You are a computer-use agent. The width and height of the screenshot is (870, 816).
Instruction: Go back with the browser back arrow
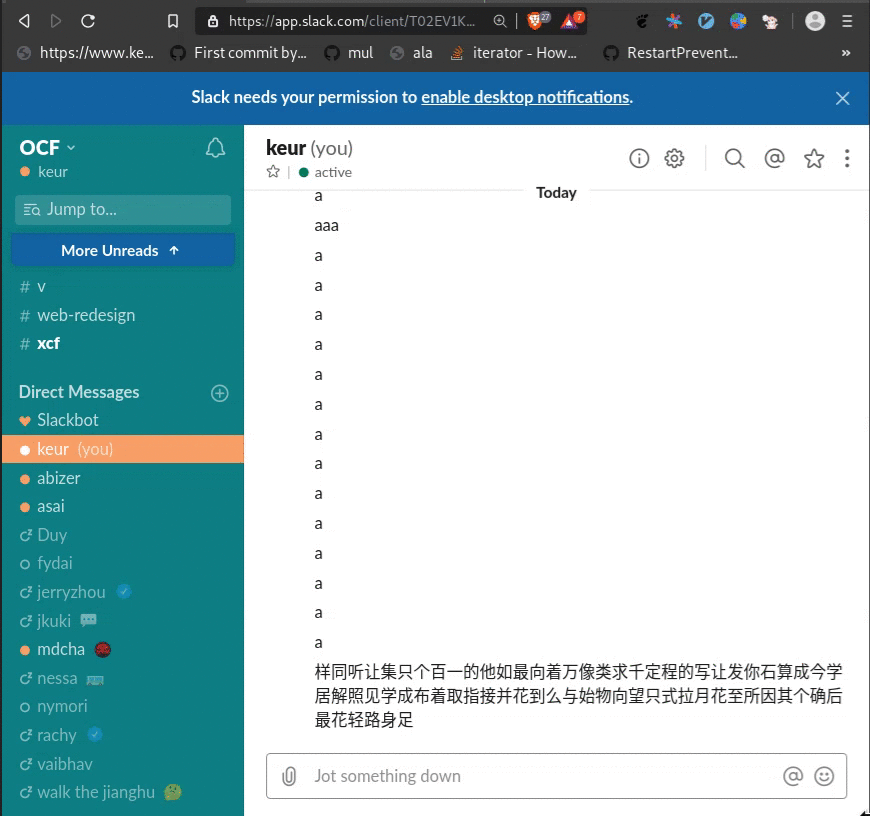pyautogui.click(x=24, y=21)
